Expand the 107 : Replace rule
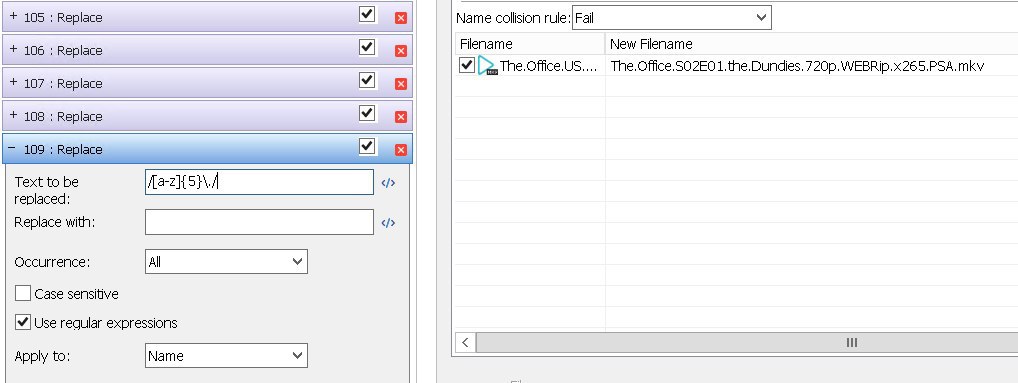 tap(14, 83)
